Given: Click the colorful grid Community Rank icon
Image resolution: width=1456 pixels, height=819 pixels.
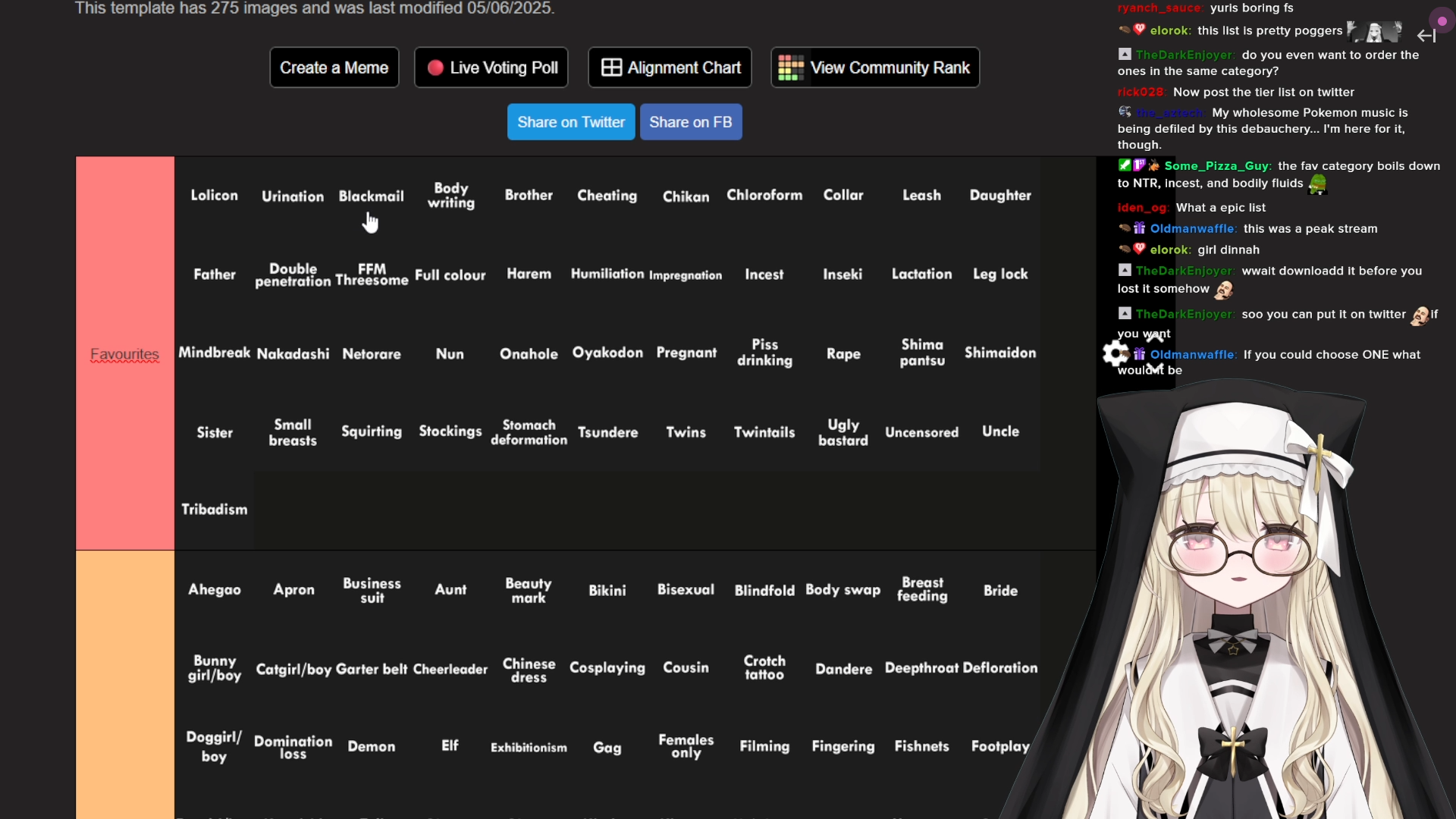Looking at the screenshot, I should [790, 67].
